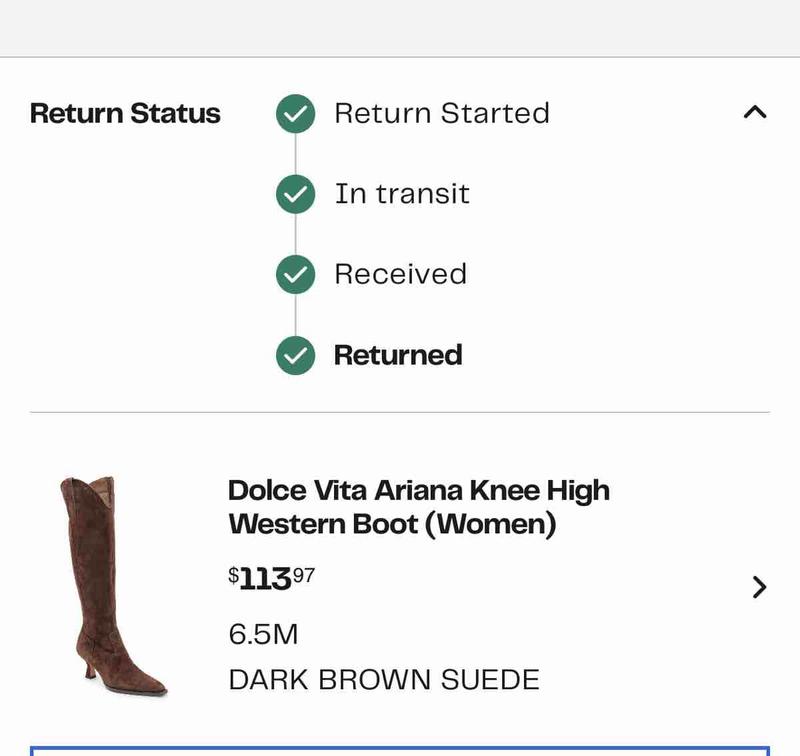Select the In transit step label

tap(402, 194)
